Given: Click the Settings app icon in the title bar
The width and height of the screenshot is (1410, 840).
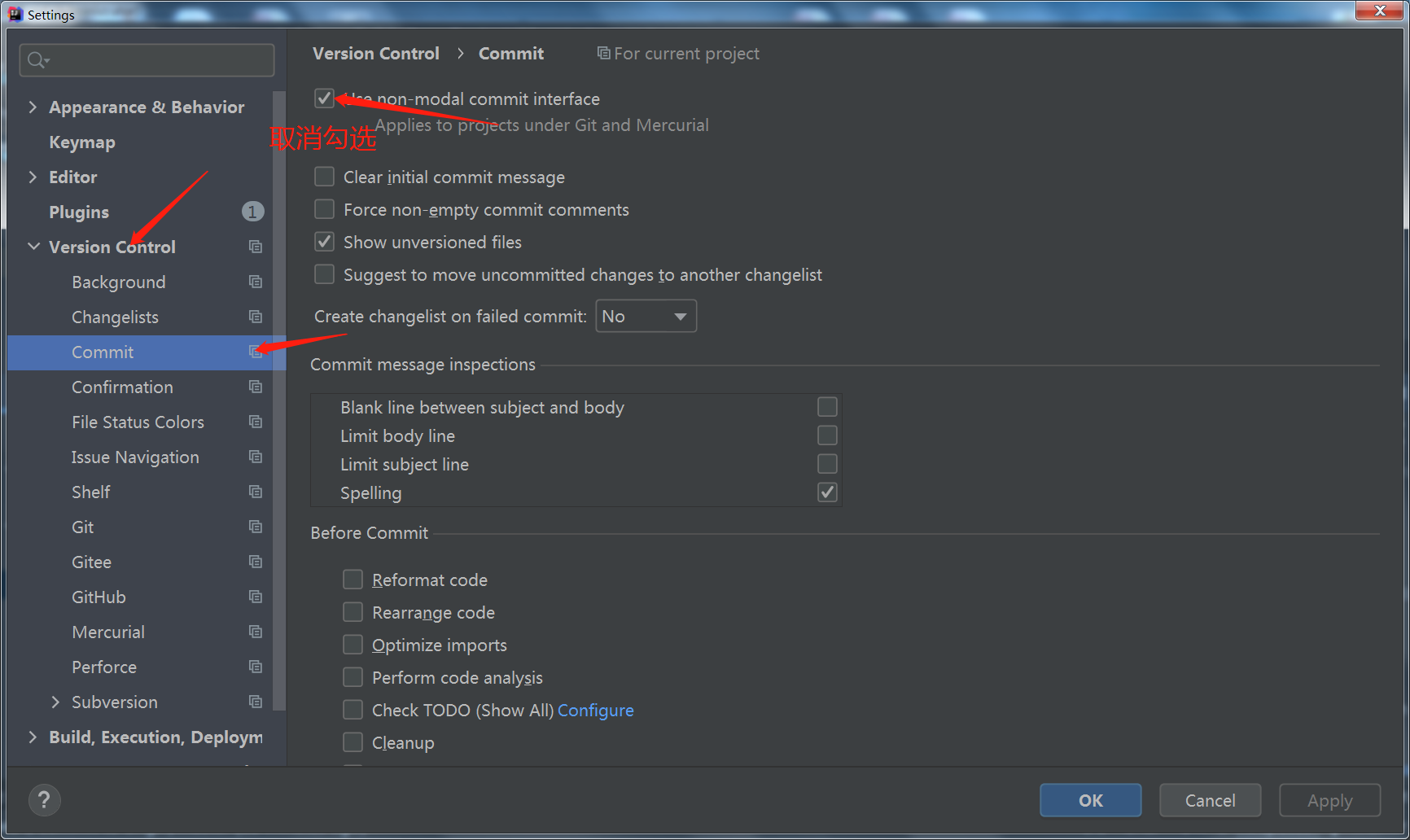Looking at the screenshot, I should 15,13.
